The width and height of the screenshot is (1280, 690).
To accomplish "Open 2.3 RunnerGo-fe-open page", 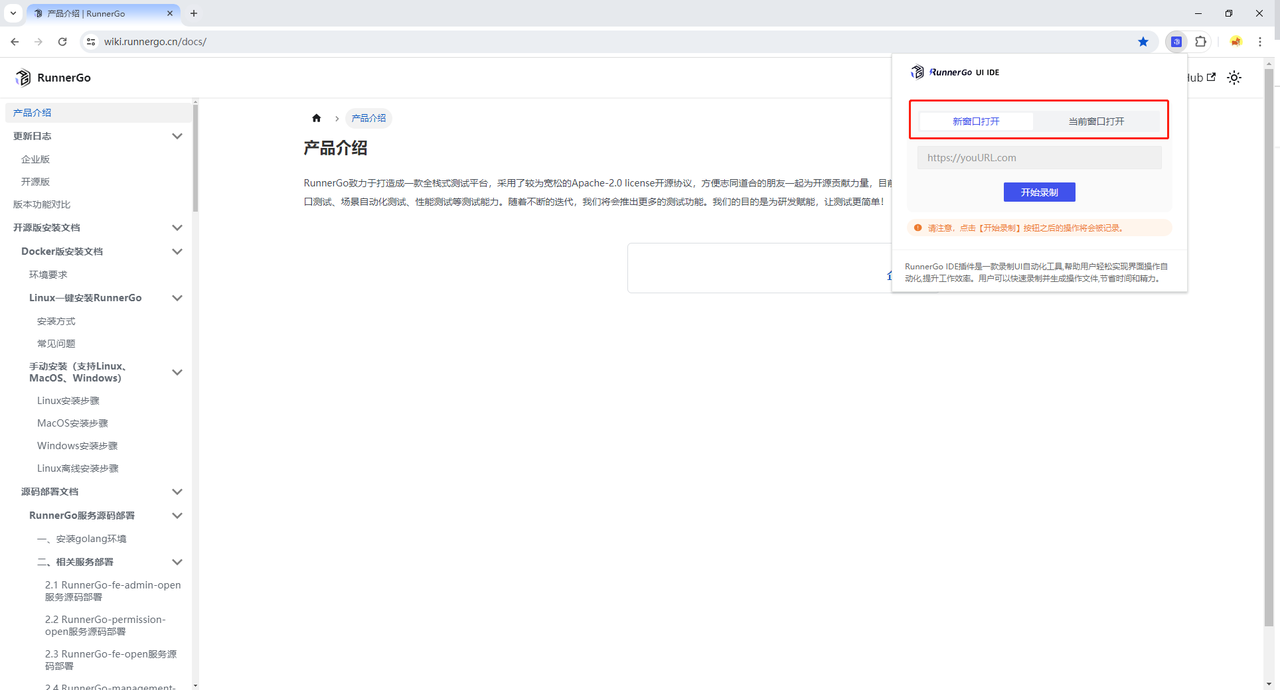I will pyautogui.click(x=111, y=660).
